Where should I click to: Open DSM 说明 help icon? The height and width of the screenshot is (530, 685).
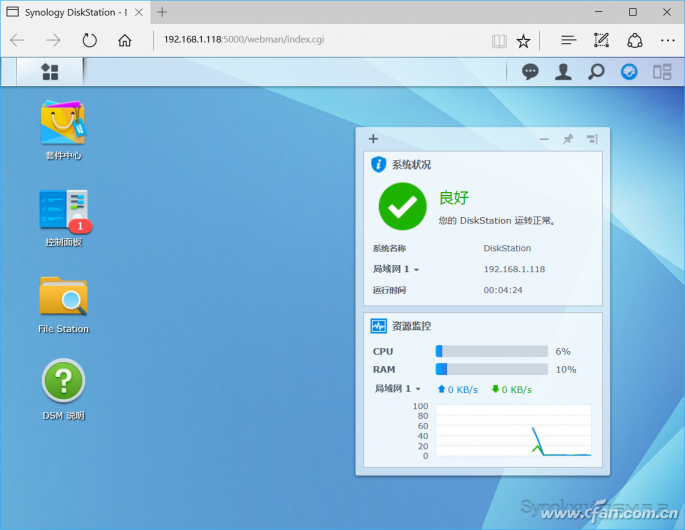(x=63, y=382)
